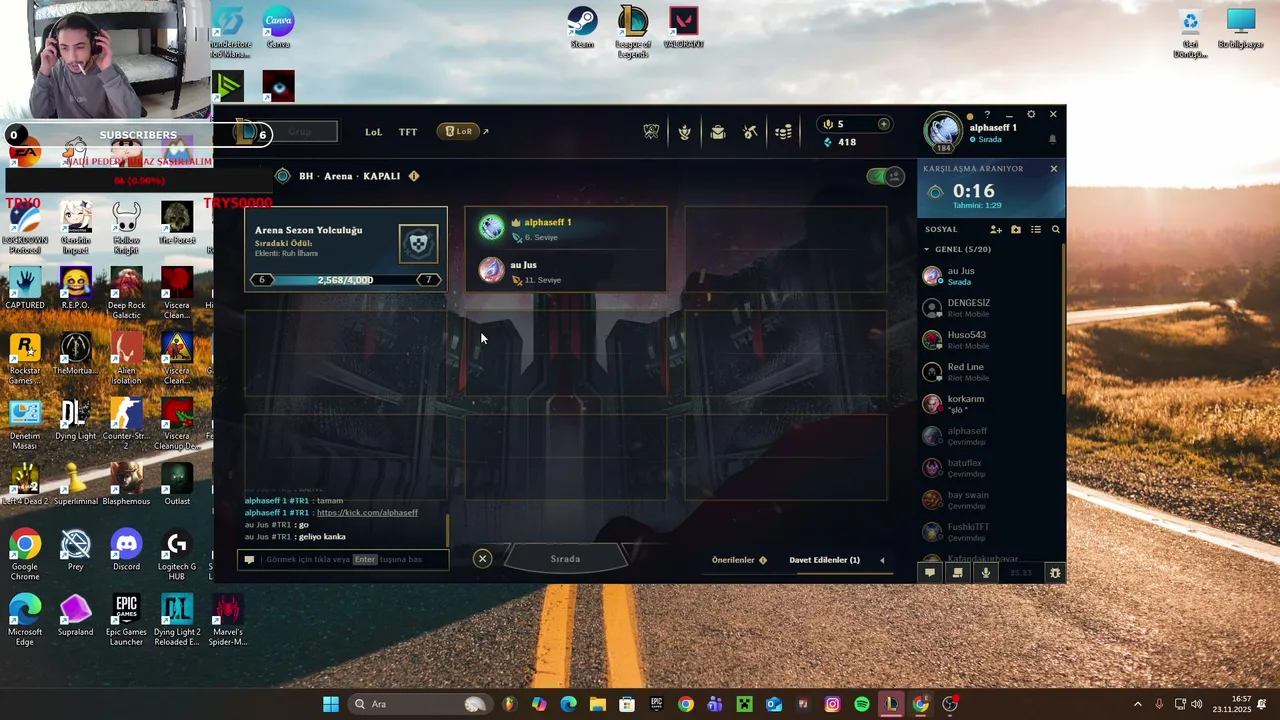The image size is (1280, 720).
Task: Open au Jus in friends list
Action: (x=990, y=276)
